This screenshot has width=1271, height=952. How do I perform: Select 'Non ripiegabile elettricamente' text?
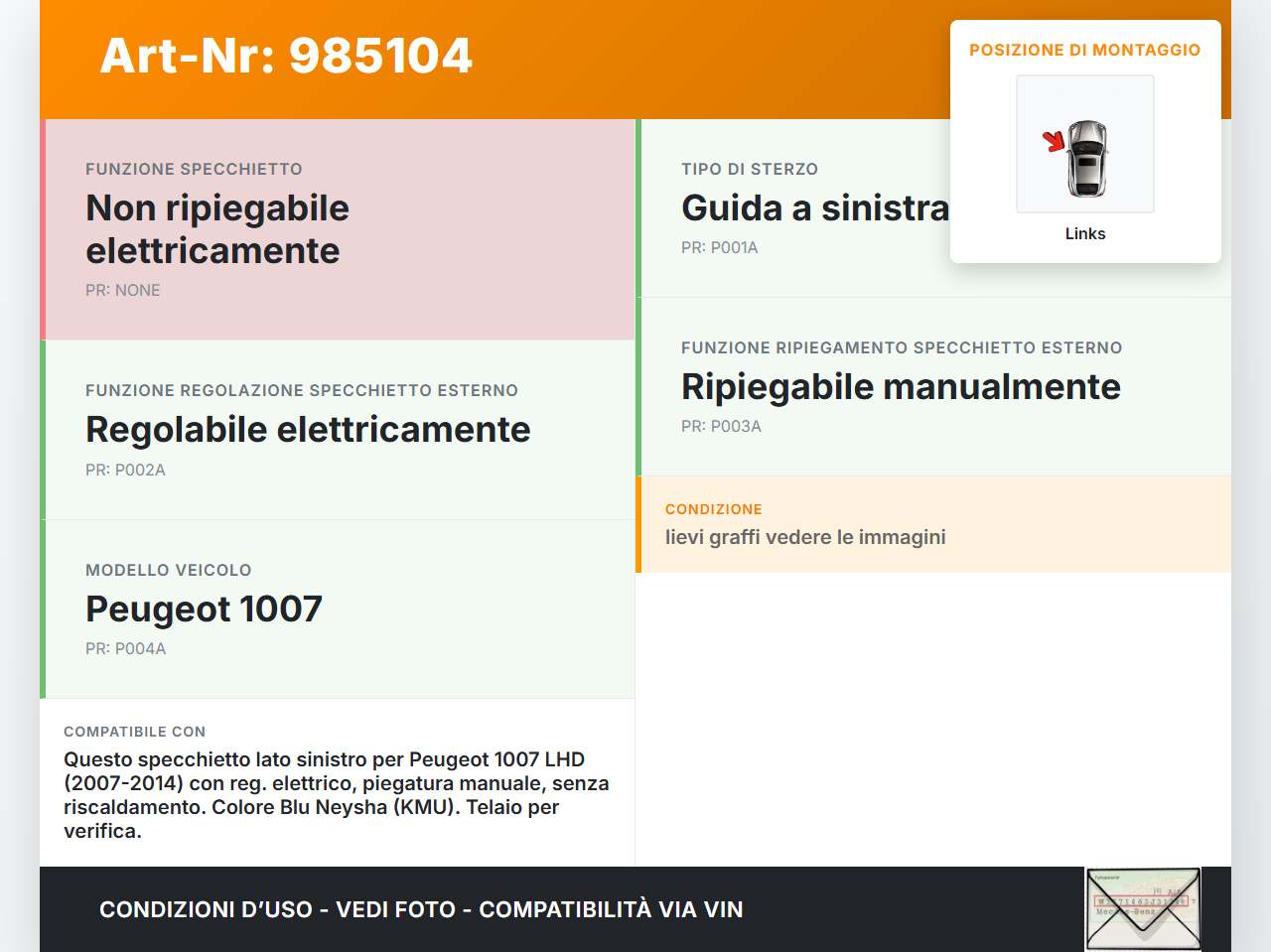(x=217, y=229)
